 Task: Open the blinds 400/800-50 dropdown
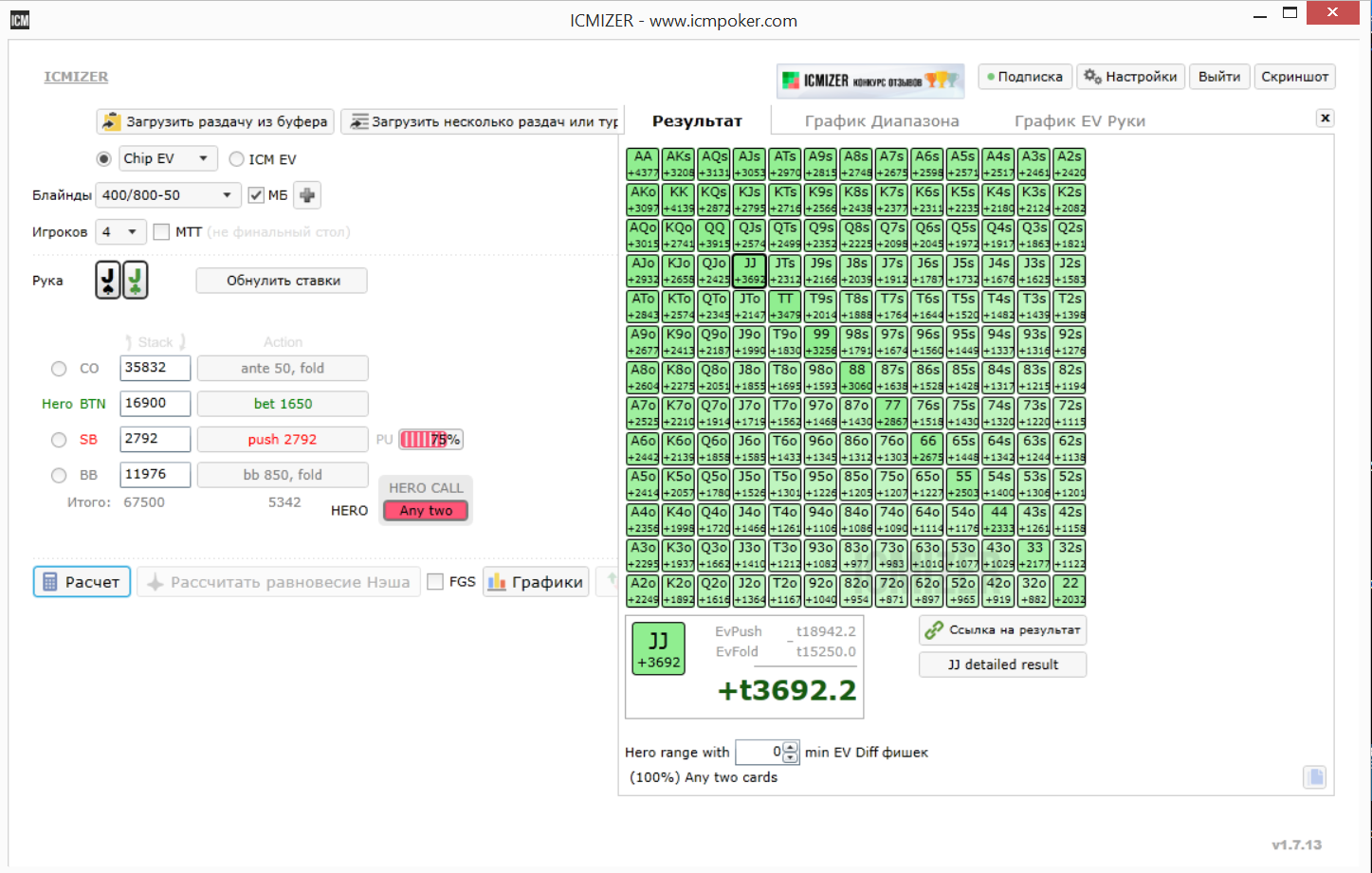tap(169, 195)
